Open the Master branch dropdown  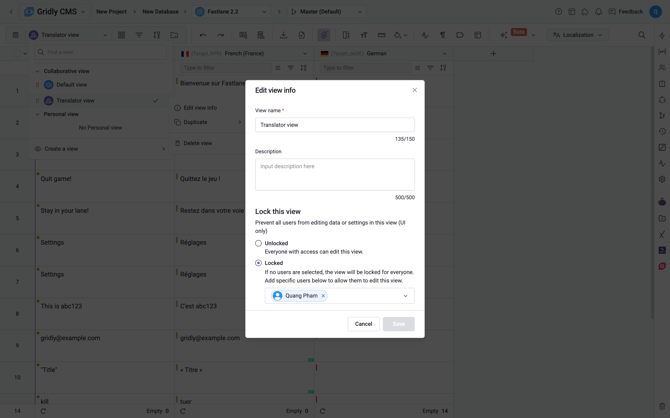pyautogui.click(x=320, y=12)
